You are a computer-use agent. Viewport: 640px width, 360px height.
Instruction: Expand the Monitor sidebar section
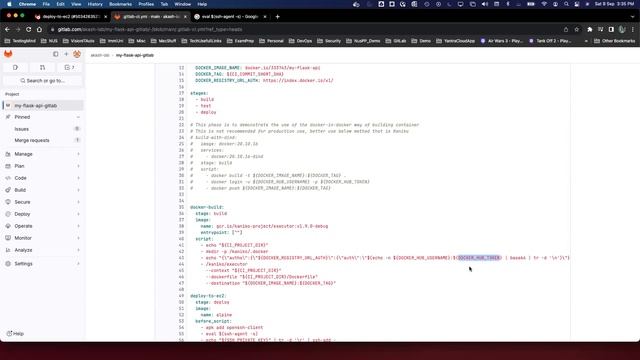(43, 238)
